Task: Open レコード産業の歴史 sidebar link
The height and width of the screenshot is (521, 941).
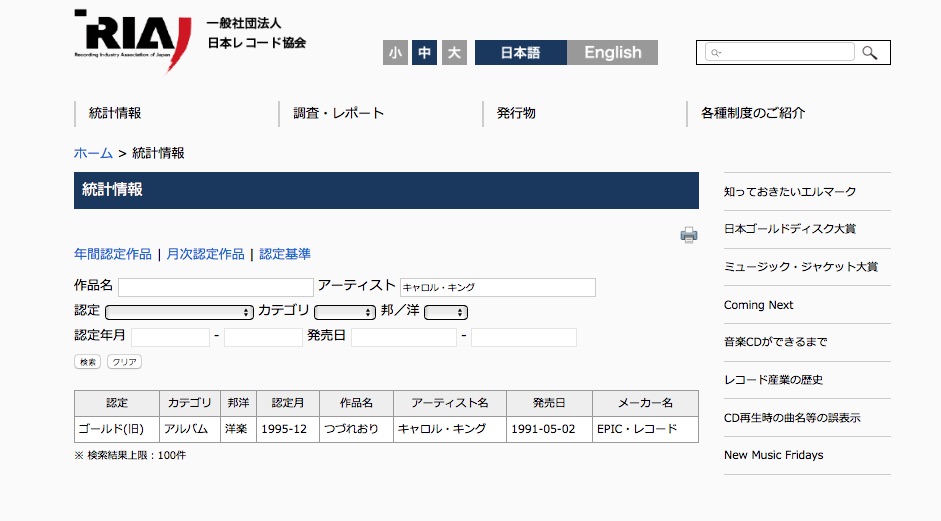Action: (x=773, y=379)
